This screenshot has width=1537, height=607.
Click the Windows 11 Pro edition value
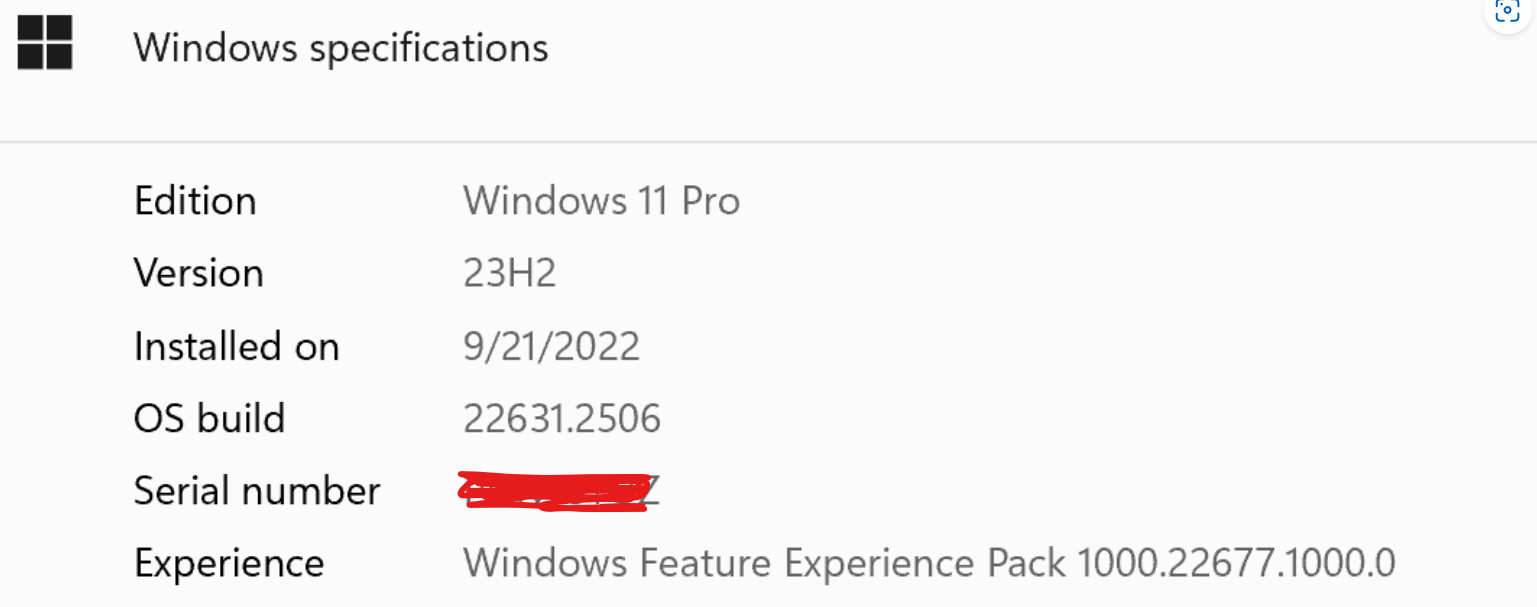(x=601, y=201)
